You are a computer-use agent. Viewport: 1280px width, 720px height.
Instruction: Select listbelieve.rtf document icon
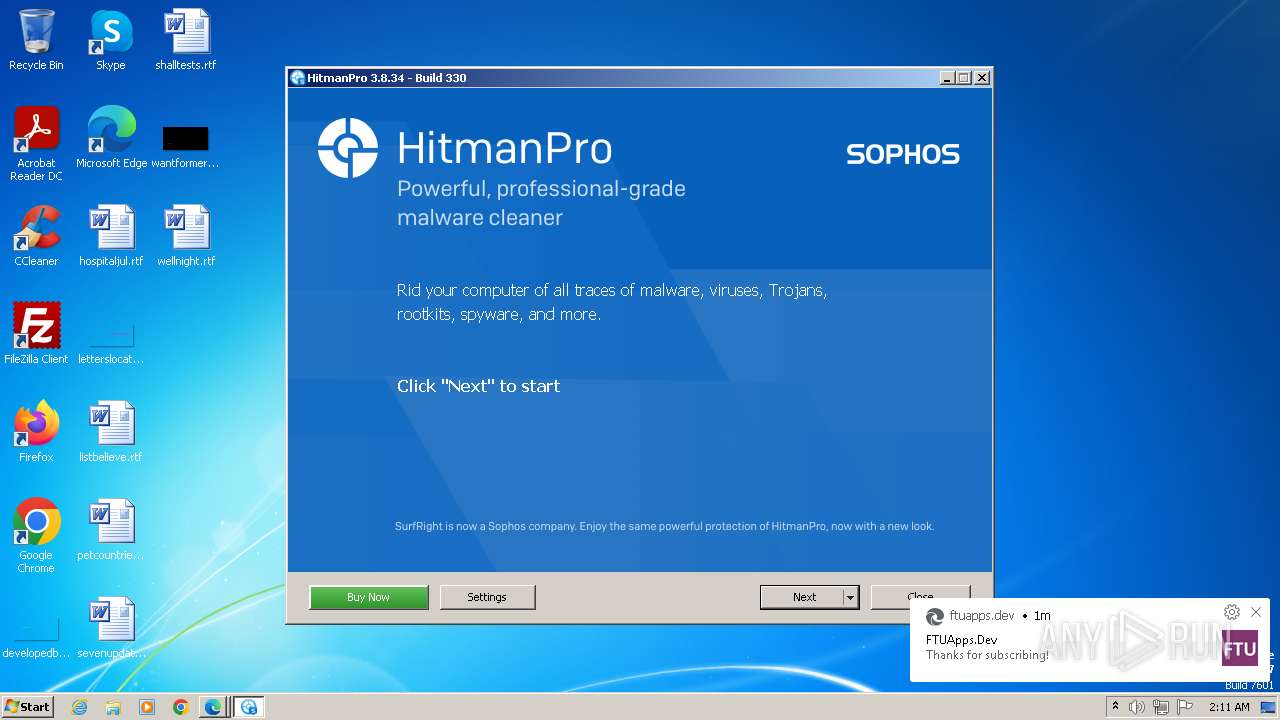click(x=111, y=432)
